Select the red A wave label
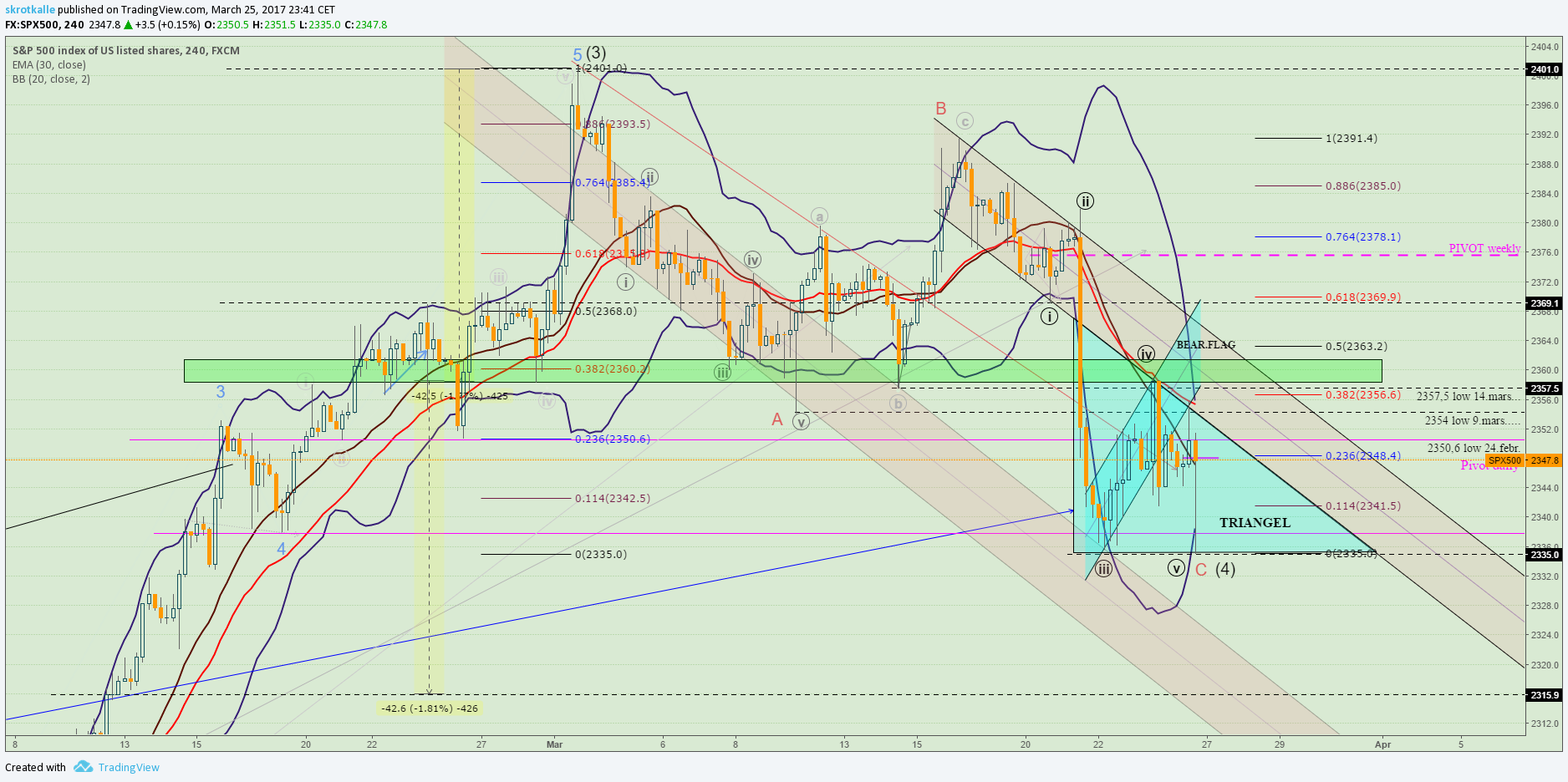Image resolution: width=1568 pixels, height=782 pixels. pos(777,419)
